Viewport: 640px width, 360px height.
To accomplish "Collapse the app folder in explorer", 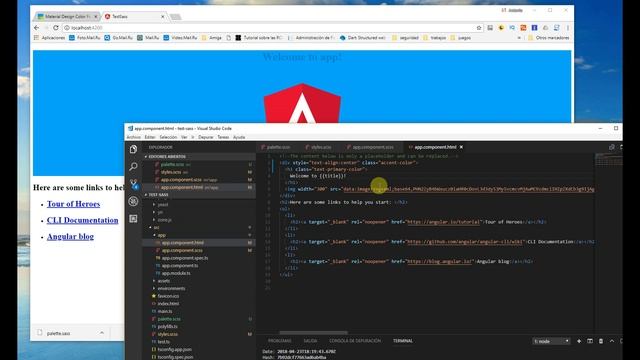I will pos(162,235).
